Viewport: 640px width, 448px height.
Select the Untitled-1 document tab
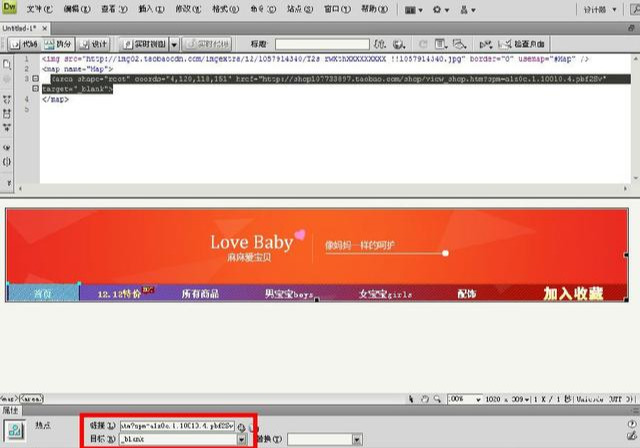coord(19,28)
